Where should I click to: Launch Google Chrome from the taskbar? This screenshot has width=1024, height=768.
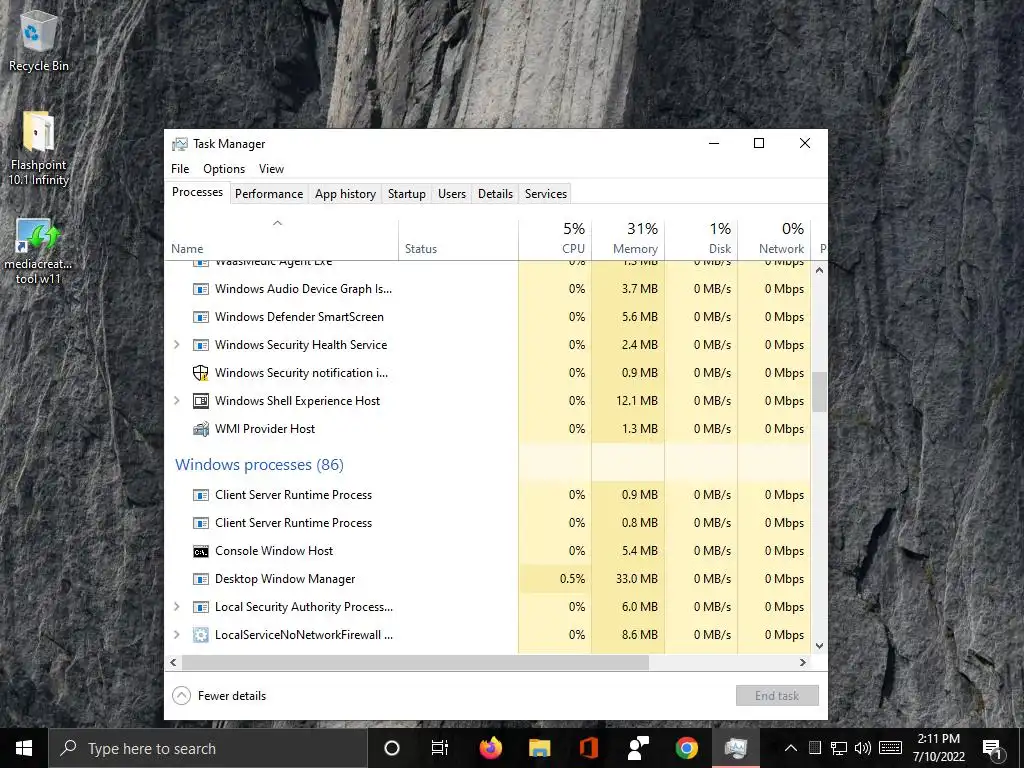(x=686, y=748)
